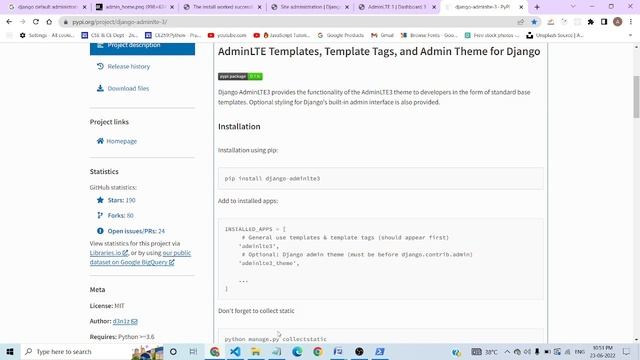The width and height of the screenshot is (640, 360).
Task: Click the 'adminlte3_theme' line in code block
Action: (x=269, y=263)
